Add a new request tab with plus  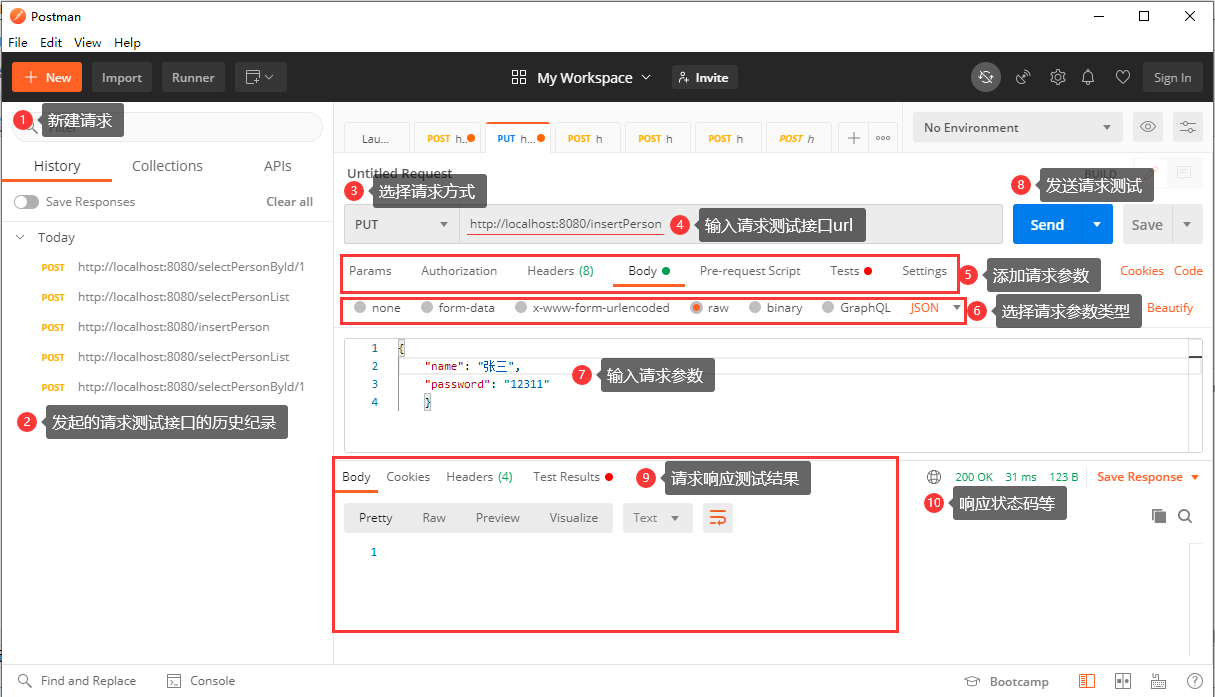coord(853,138)
